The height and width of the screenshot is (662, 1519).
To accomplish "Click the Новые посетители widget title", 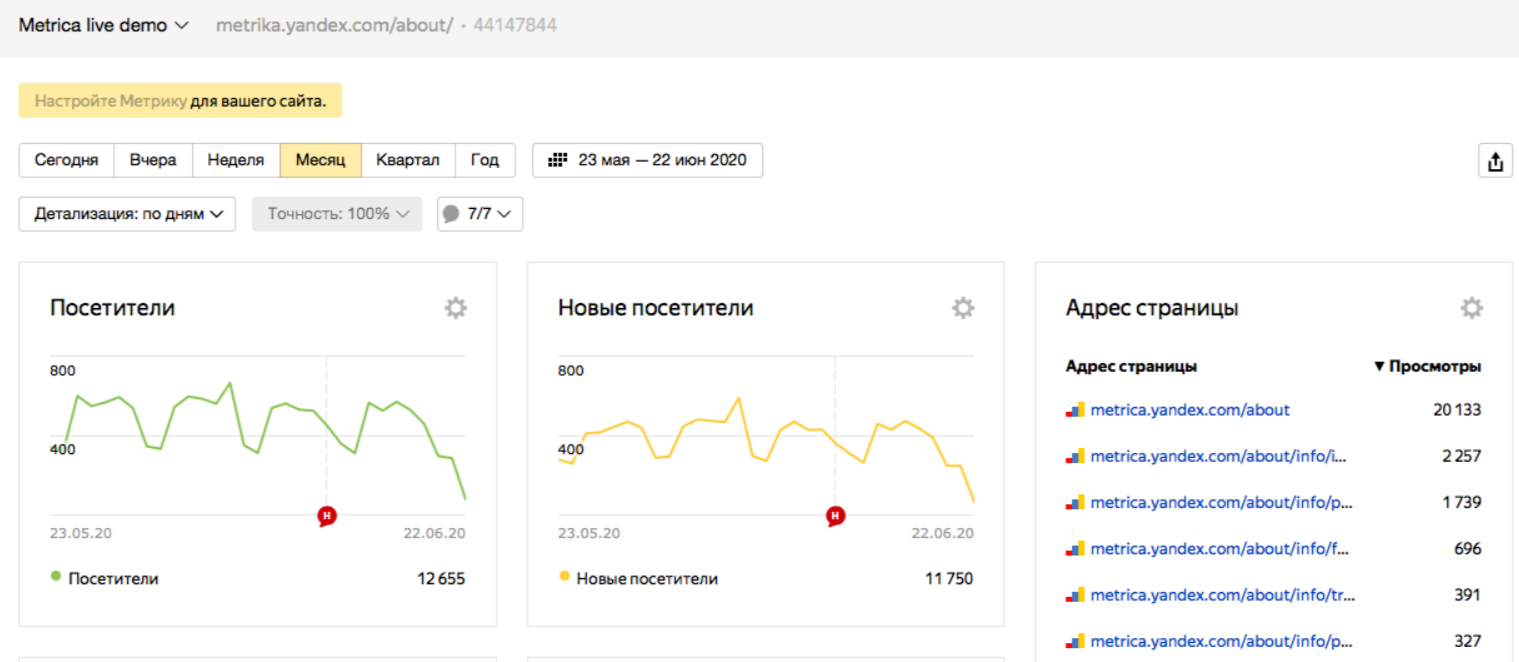I will (655, 308).
